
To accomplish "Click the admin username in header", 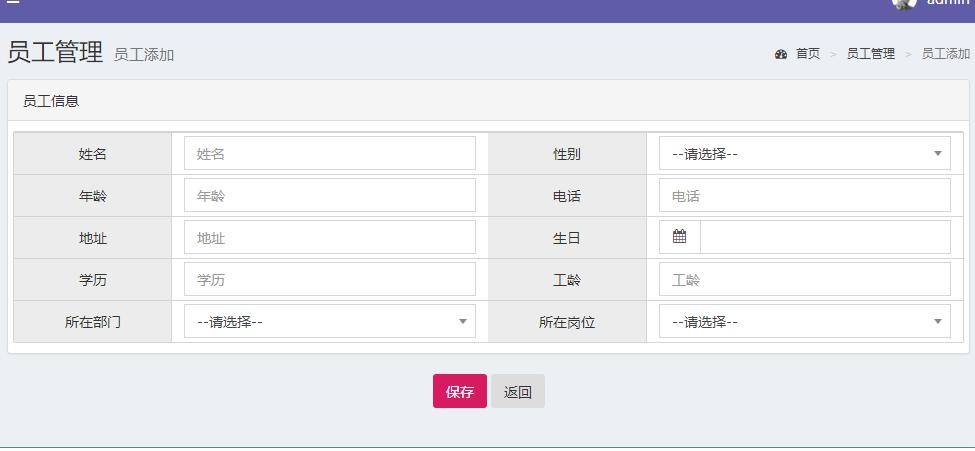I will coord(948,3).
